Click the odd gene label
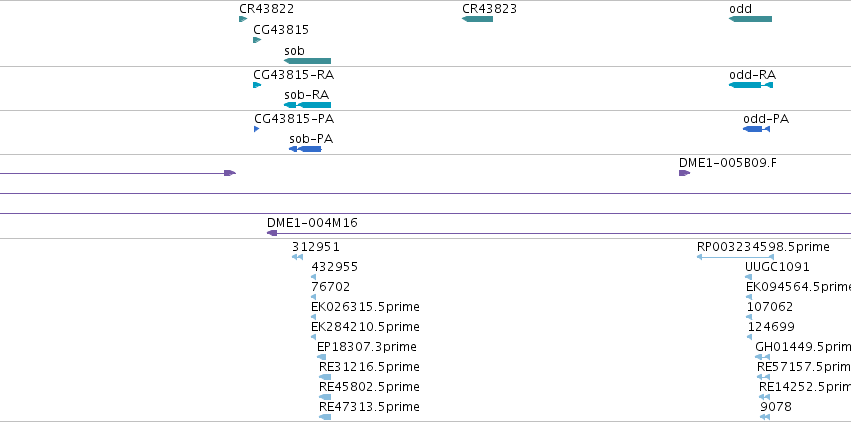Screen dimensions: 851x422 pyautogui.click(x=740, y=9)
